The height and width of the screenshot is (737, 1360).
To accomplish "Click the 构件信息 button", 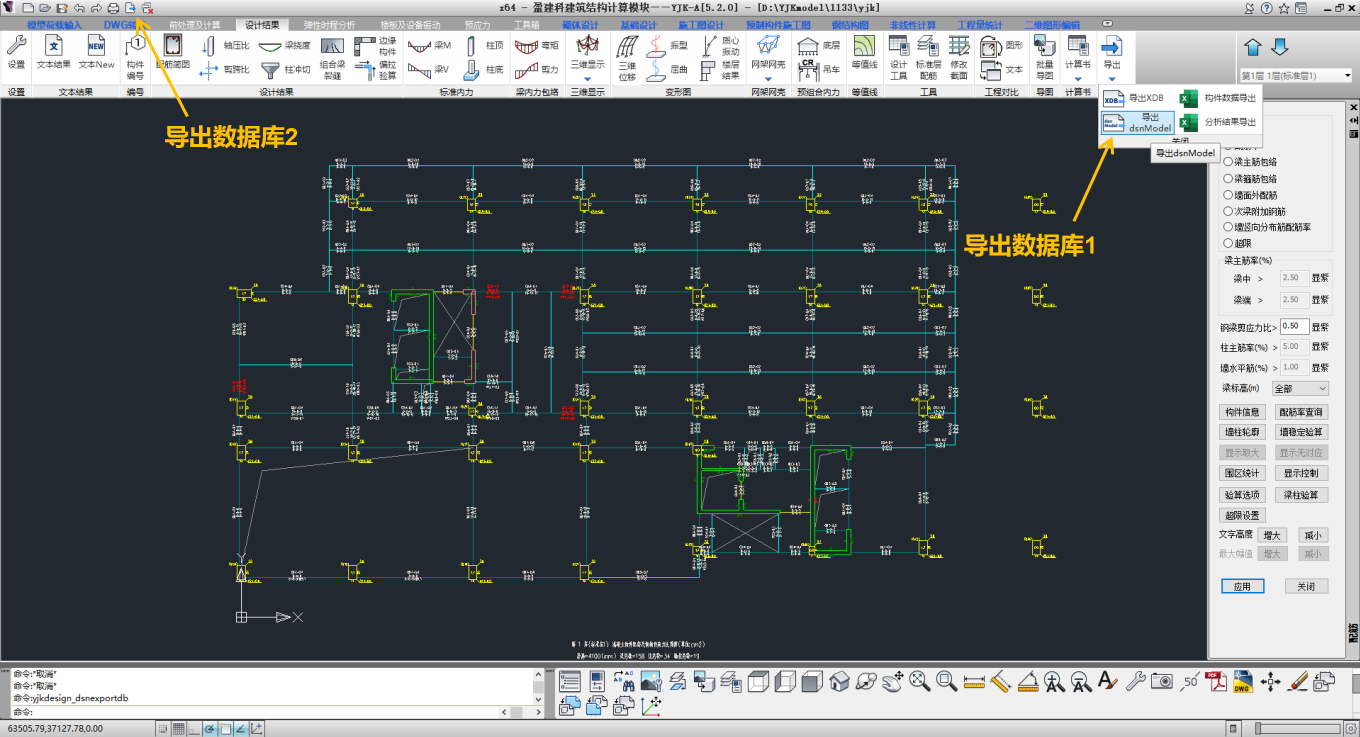I will point(1242,412).
